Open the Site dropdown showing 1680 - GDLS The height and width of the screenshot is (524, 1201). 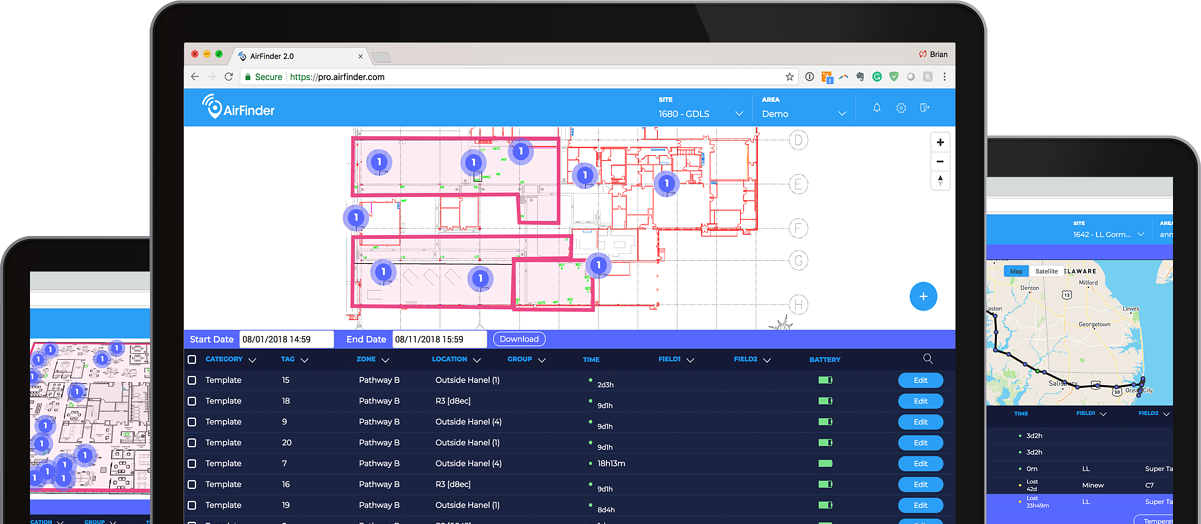tap(700, 114)
